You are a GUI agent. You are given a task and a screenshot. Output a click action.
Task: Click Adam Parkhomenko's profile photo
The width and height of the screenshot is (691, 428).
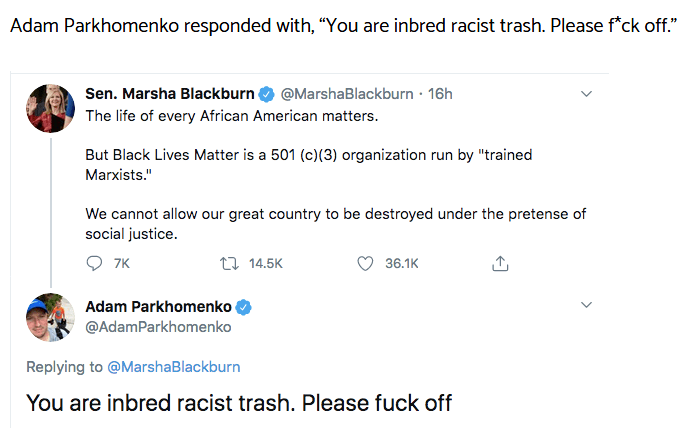coord(50,317)
